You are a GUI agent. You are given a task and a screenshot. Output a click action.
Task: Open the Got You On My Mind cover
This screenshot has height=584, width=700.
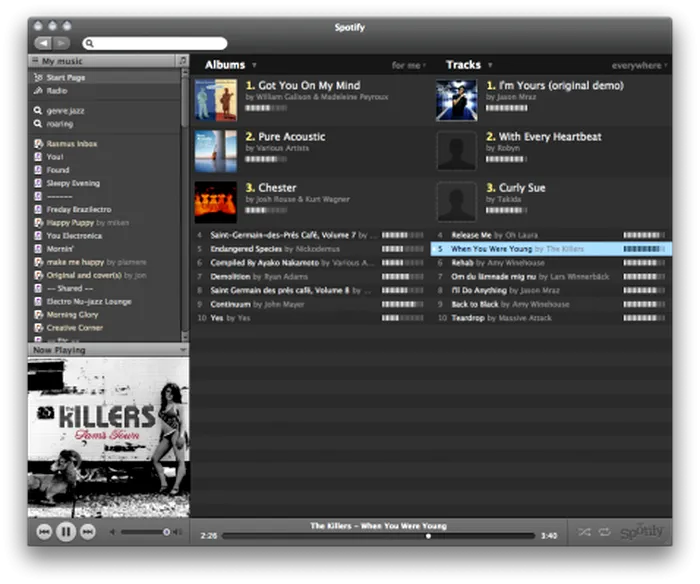coord(216,100)
